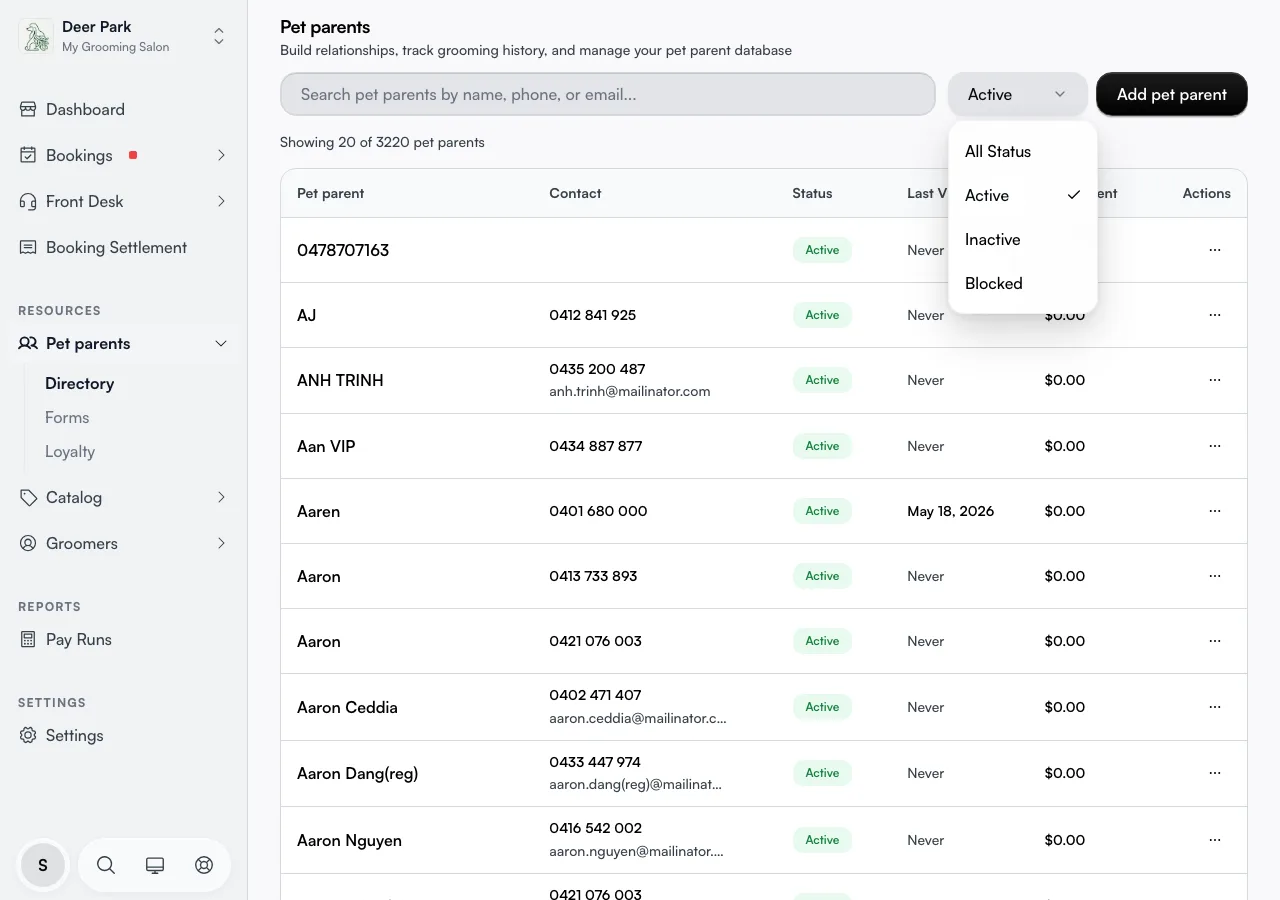Click the lifebuoy support icon
This screenshot has height=900, width=1280.
click(x=204, y=865)
